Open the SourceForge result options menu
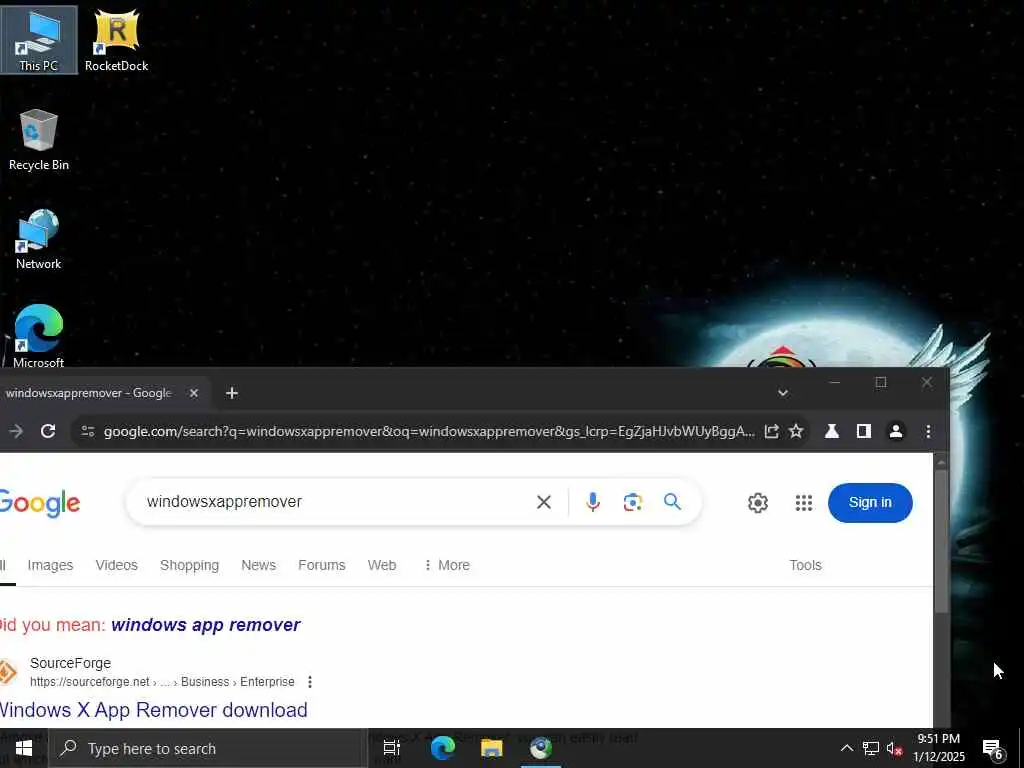This screenshot has height=768, width=1024. (310, 682)
